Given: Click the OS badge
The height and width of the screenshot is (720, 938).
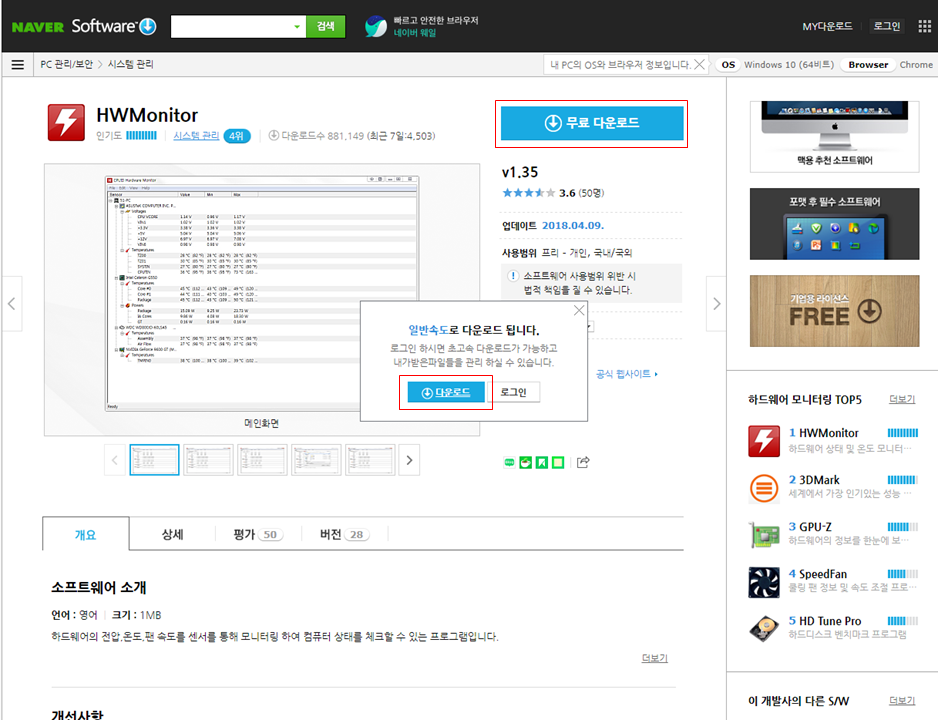Looking at the screenshot, I should [x=728, y=65].
